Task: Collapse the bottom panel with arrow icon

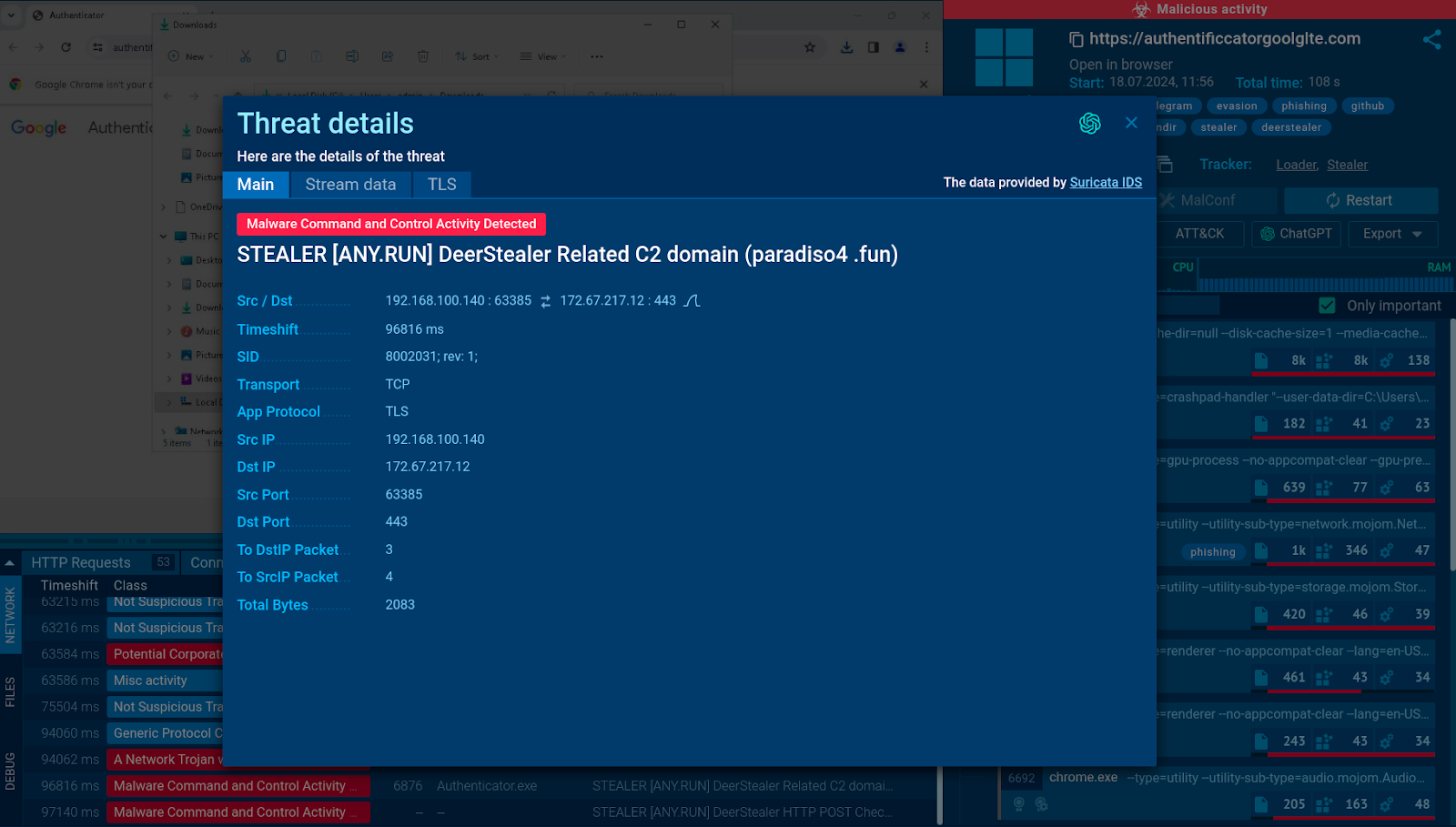Action: point(9,563)
